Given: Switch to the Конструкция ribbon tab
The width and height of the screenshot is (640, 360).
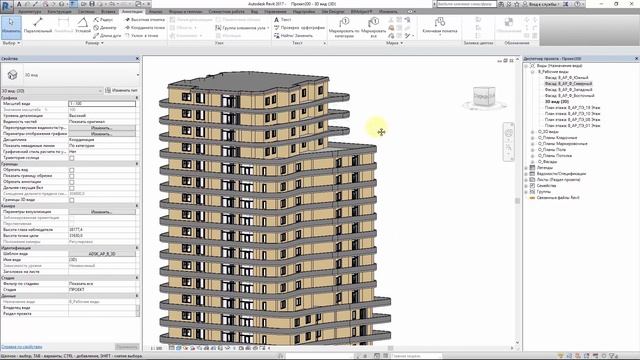Looking at the screenshot, I should click(59, 12).
